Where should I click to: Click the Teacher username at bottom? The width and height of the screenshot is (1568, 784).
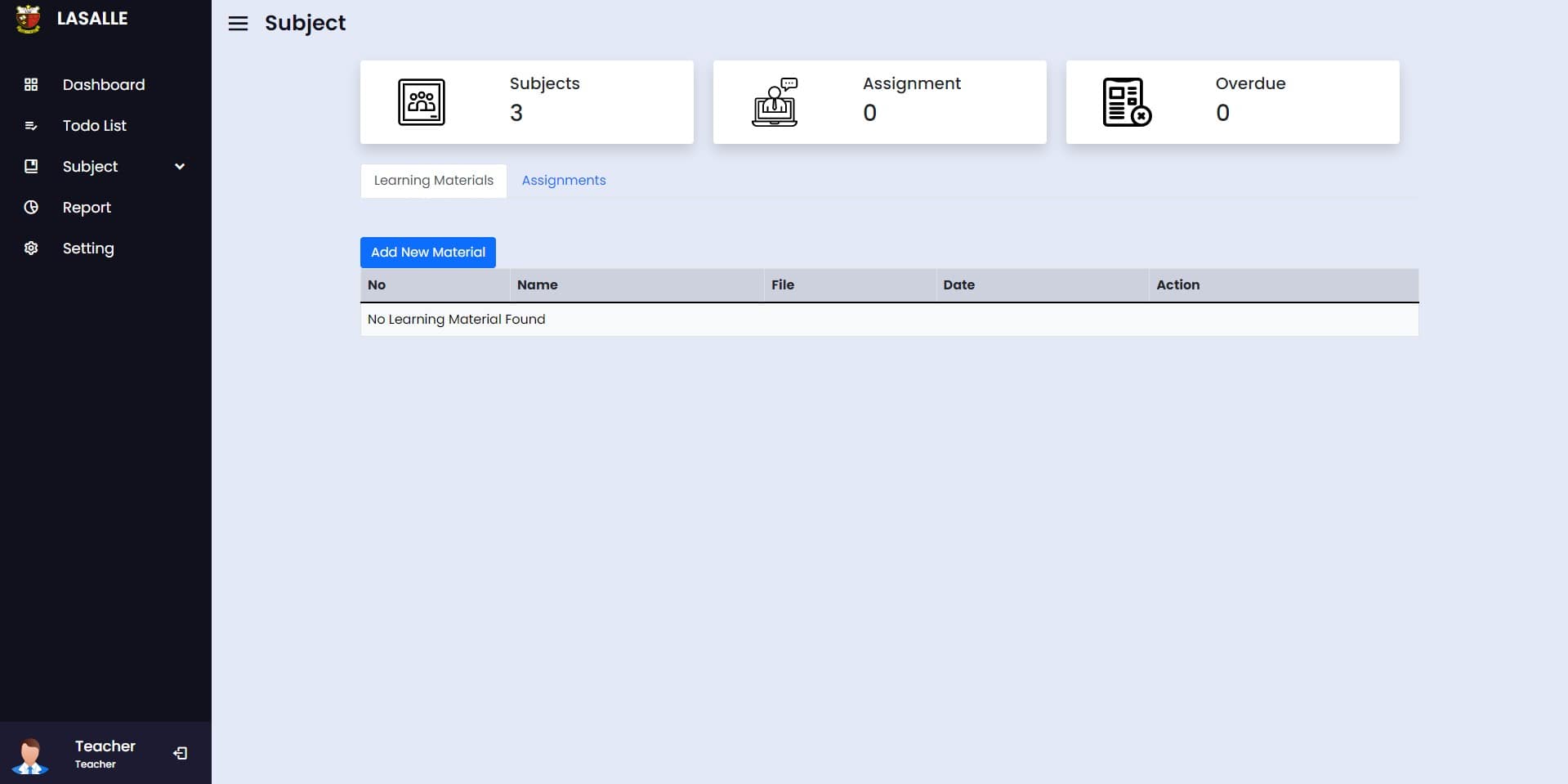point(105,746)
